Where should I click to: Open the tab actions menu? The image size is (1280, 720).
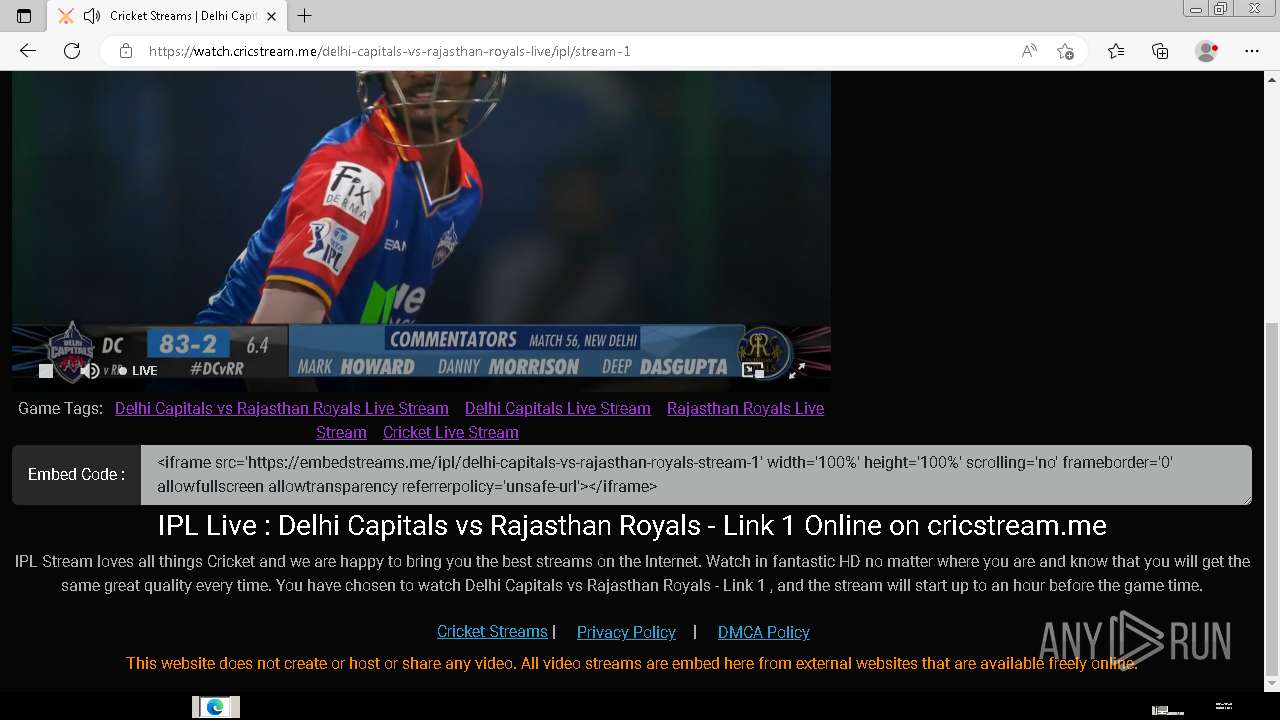click(x=24, y=16)
